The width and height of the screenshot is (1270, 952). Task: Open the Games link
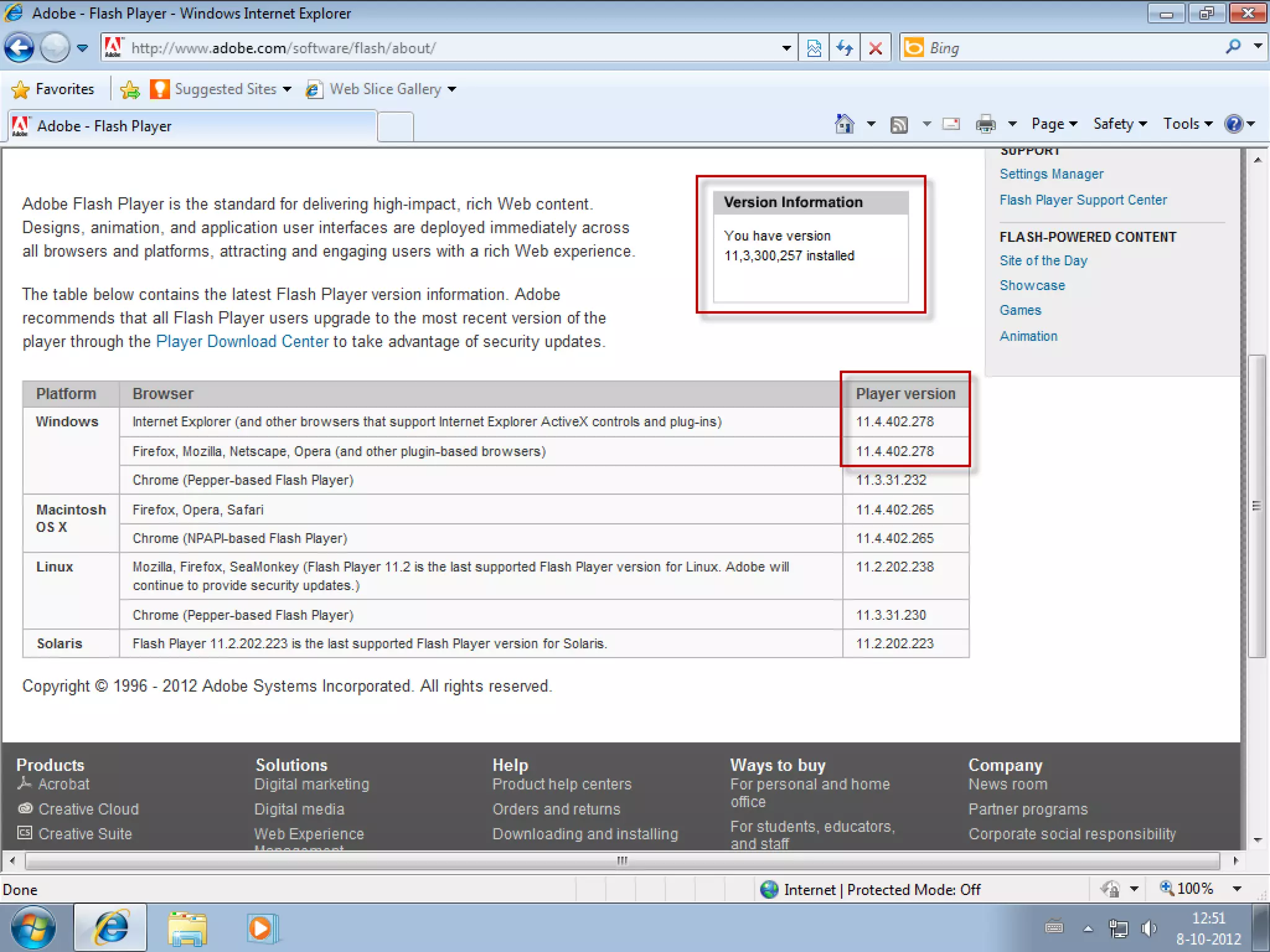(x=1020, y=311)
